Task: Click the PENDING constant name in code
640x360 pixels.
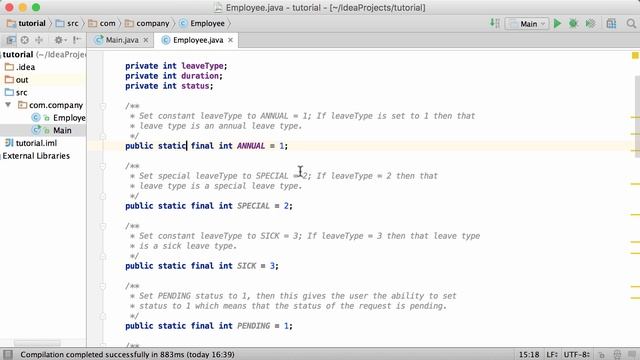Action: 253,326
